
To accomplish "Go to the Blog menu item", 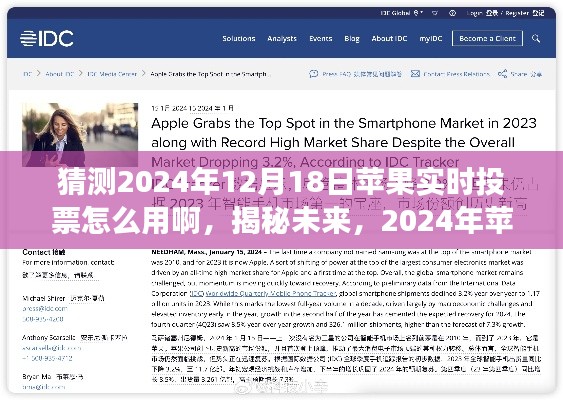I will click(352, 38).
